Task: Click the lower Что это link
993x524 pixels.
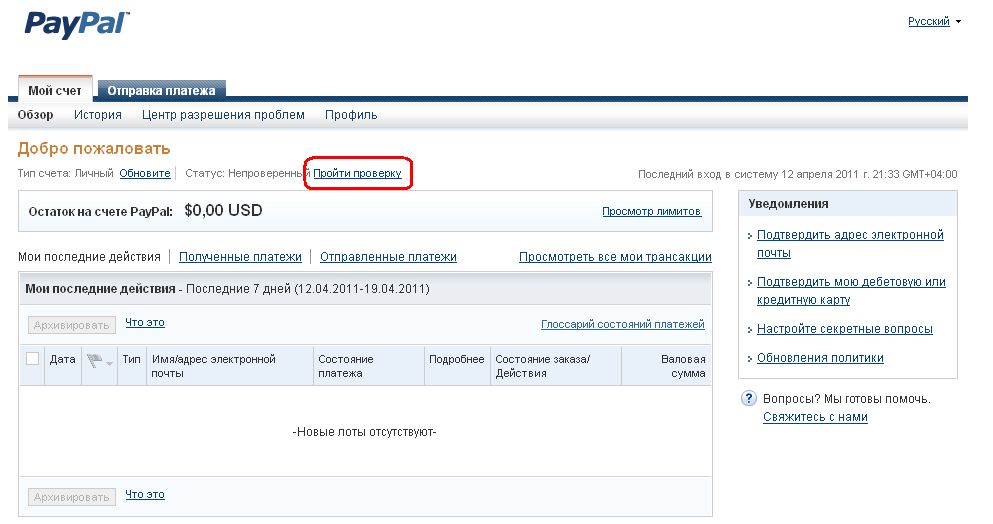Action: [x=145, y=494]
